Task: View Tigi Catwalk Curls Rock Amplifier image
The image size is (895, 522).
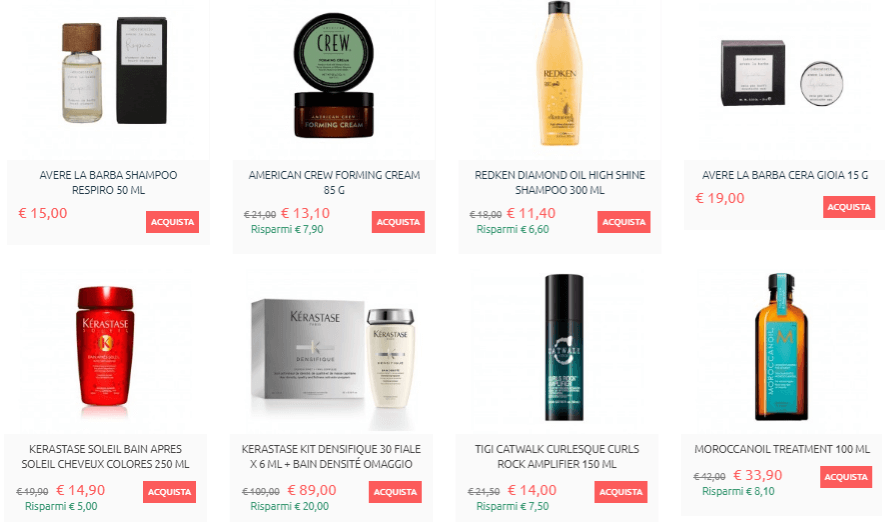Action: 563,347
